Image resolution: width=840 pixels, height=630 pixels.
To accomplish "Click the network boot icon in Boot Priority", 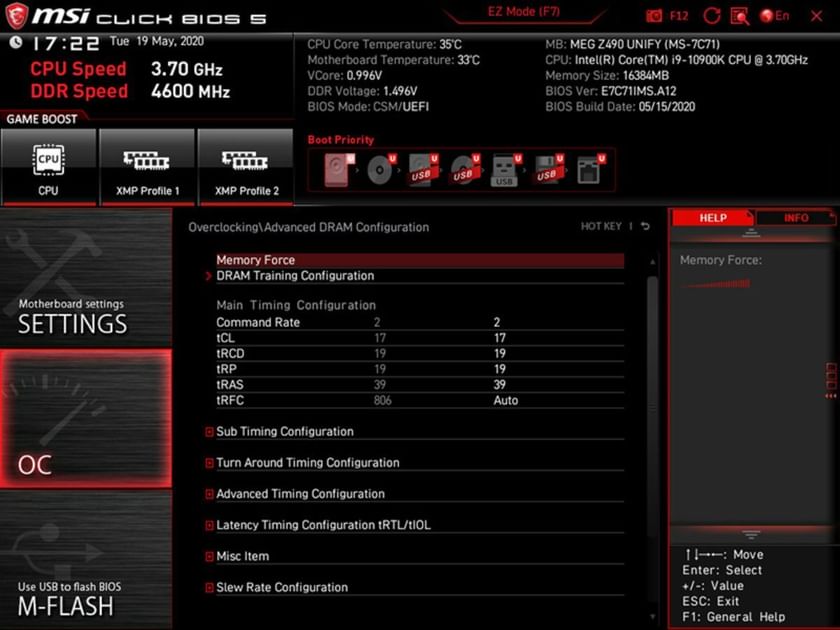I will coord(590,168).
